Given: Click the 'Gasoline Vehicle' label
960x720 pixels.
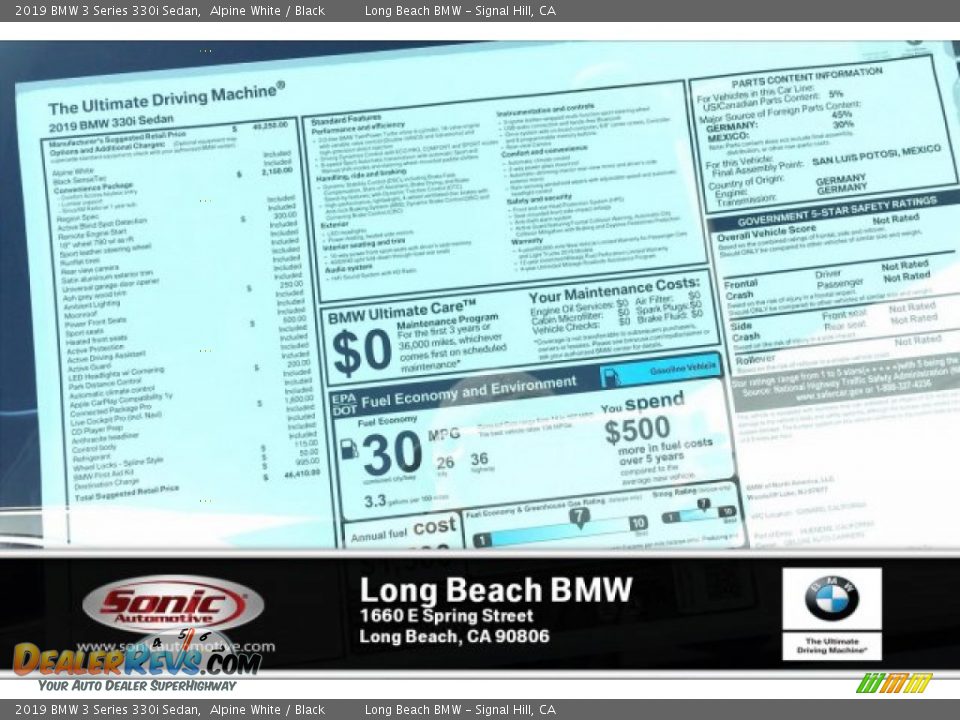Looking at the screenshot, I should (x=683, y=369).
